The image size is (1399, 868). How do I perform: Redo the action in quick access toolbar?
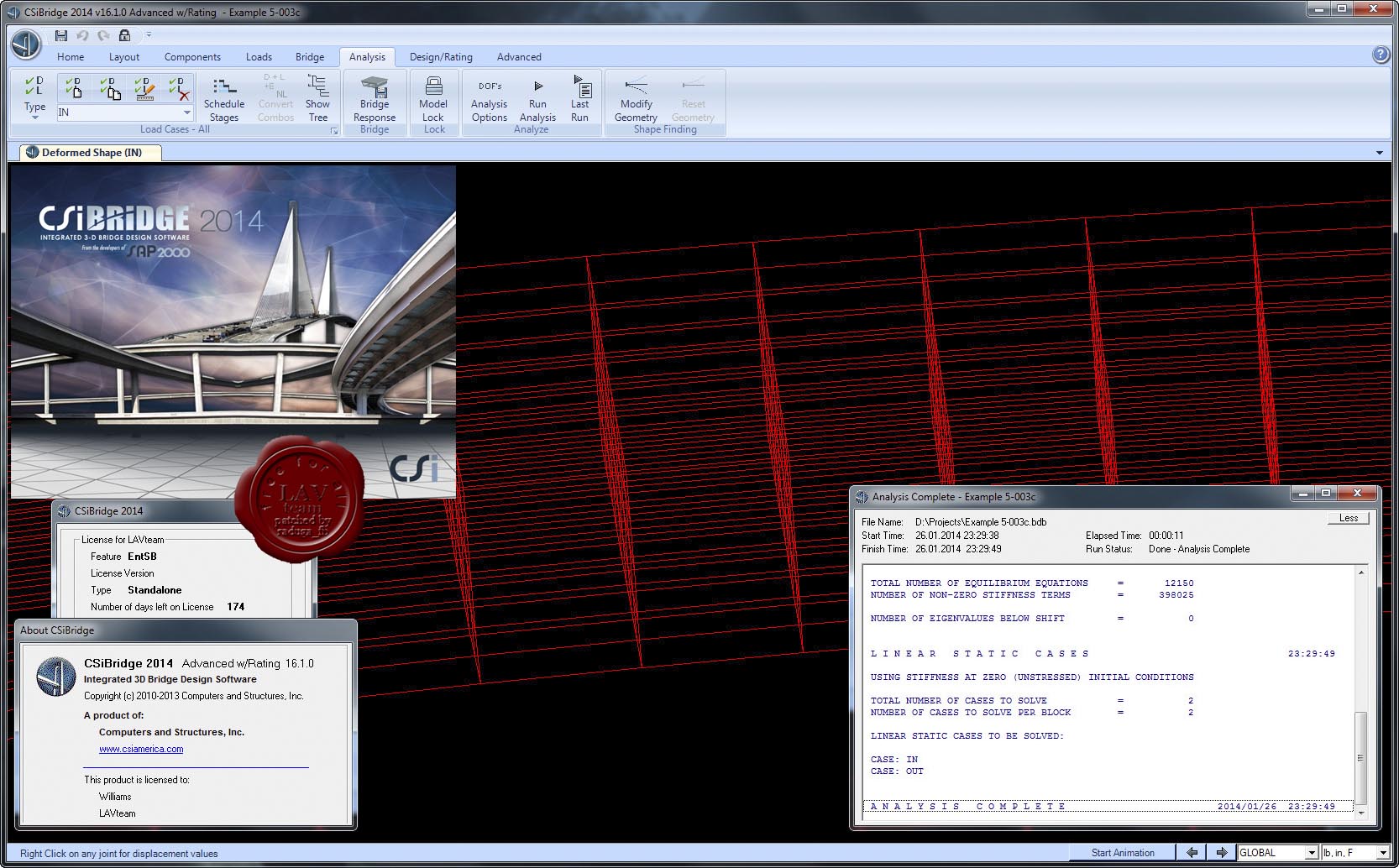(x=103, y=35)
